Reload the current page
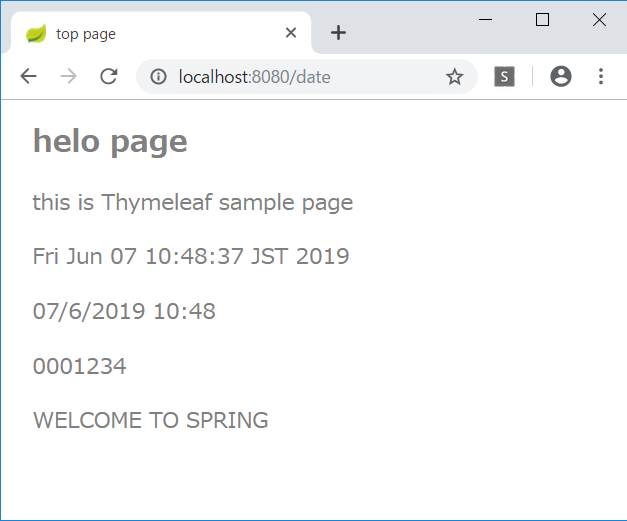 [109, 77]
